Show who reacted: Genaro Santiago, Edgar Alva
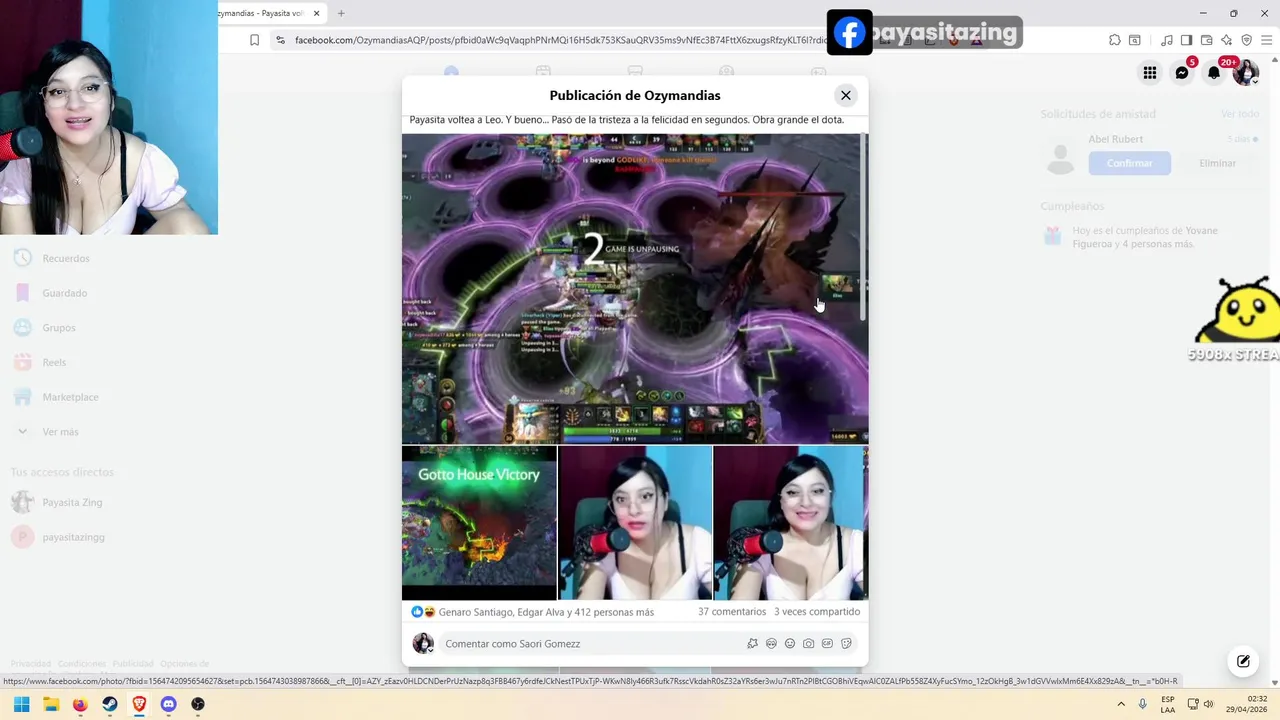This screenshot has height=720, width=1280. [546, 612]
